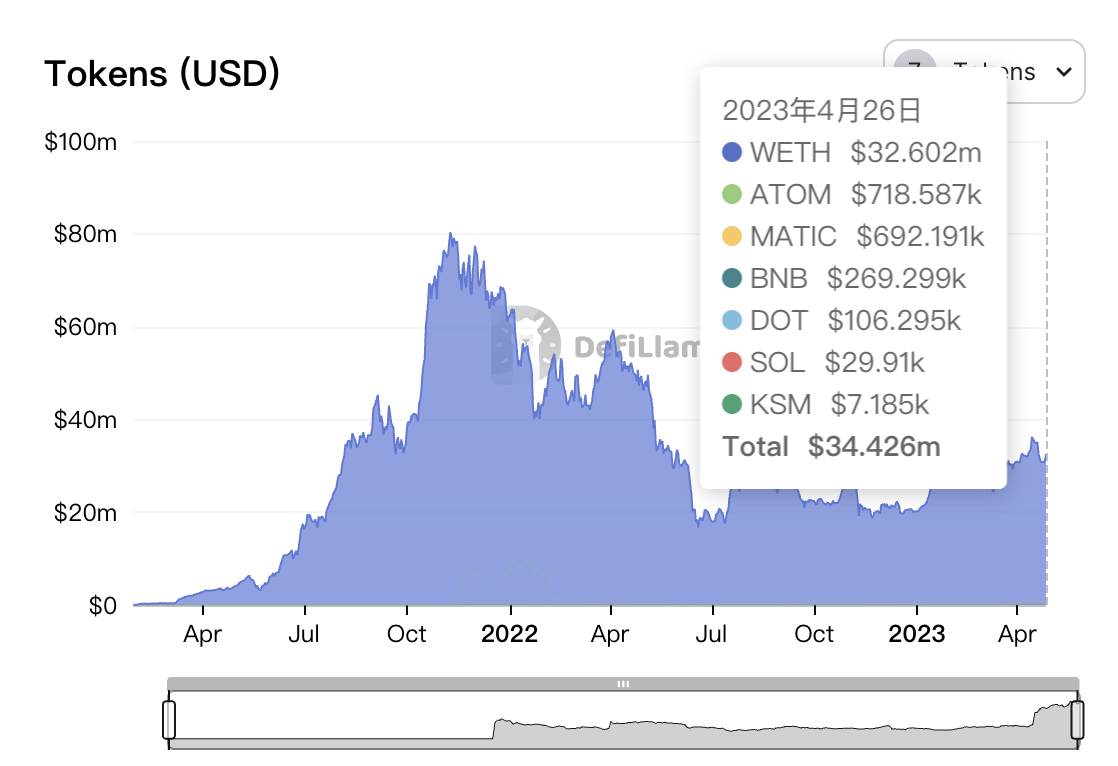Click BNB value $269.299k
The height and width of the screenshot is (766, 1118).
(x=896, y=279)
